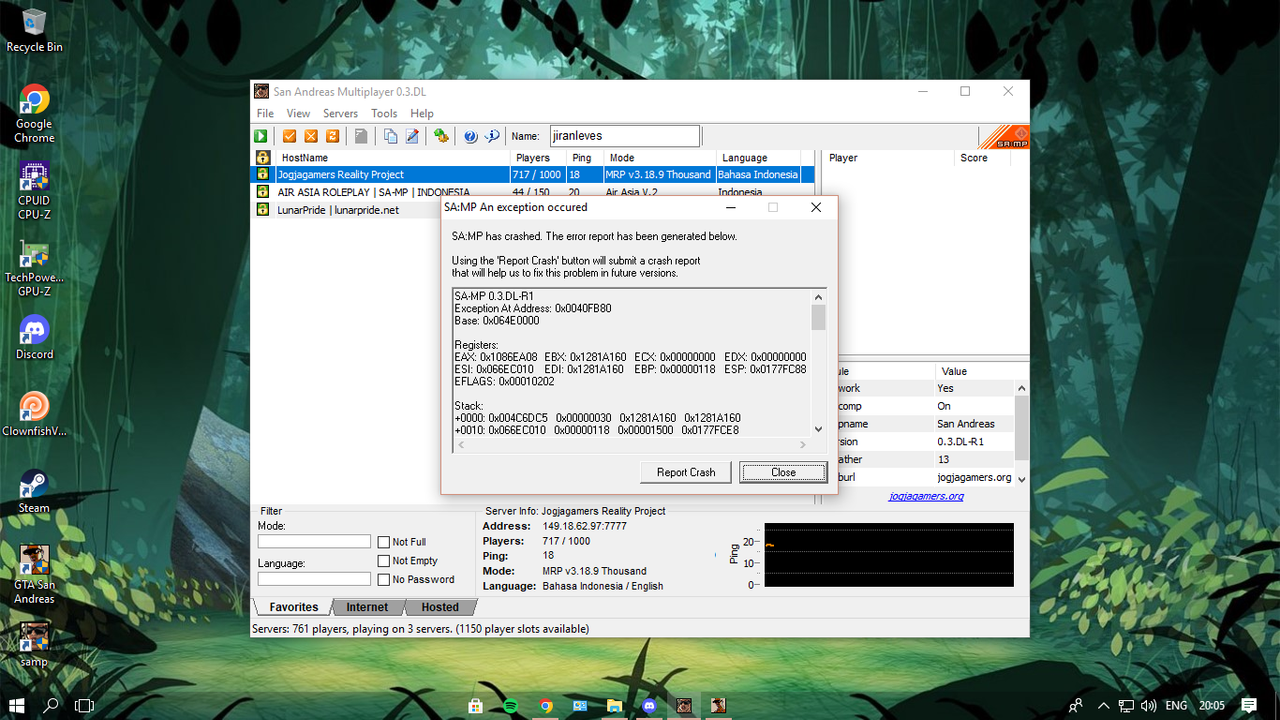Click crash report scroll down arrow
This screenshot has height=720, width=1280.
point(818,429)
